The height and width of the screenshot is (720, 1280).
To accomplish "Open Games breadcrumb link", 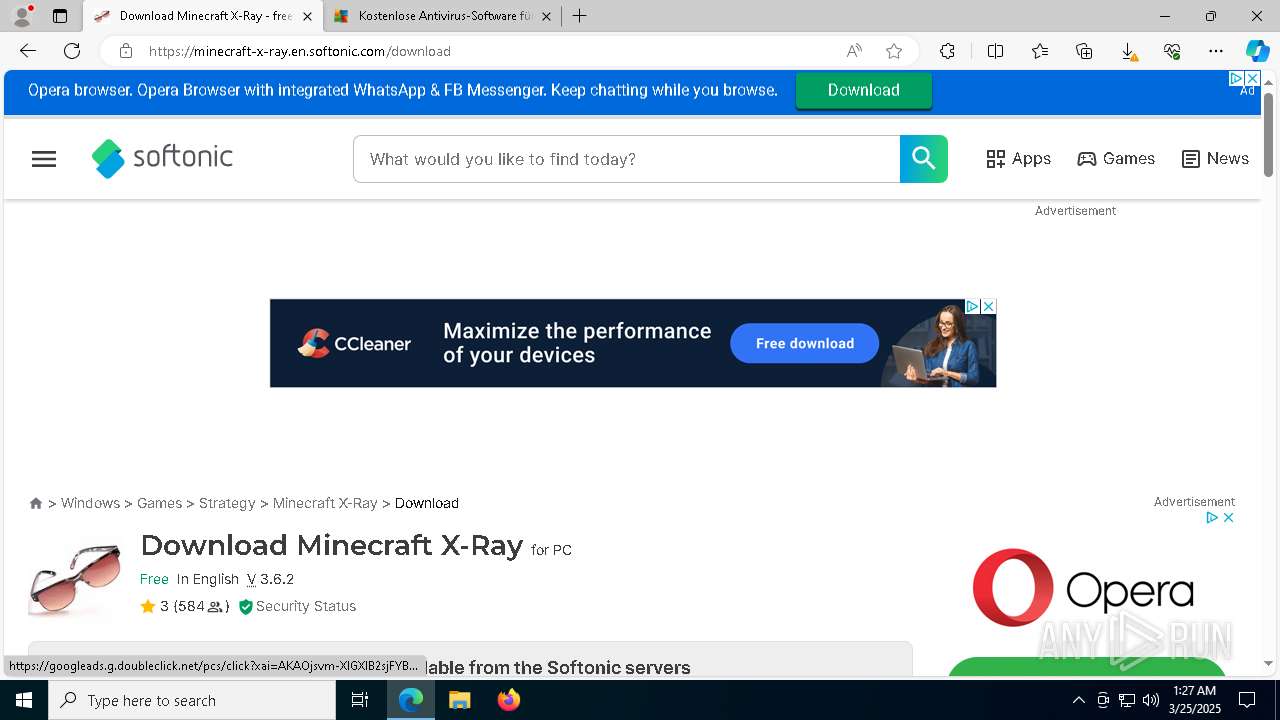I will (159, 503).
